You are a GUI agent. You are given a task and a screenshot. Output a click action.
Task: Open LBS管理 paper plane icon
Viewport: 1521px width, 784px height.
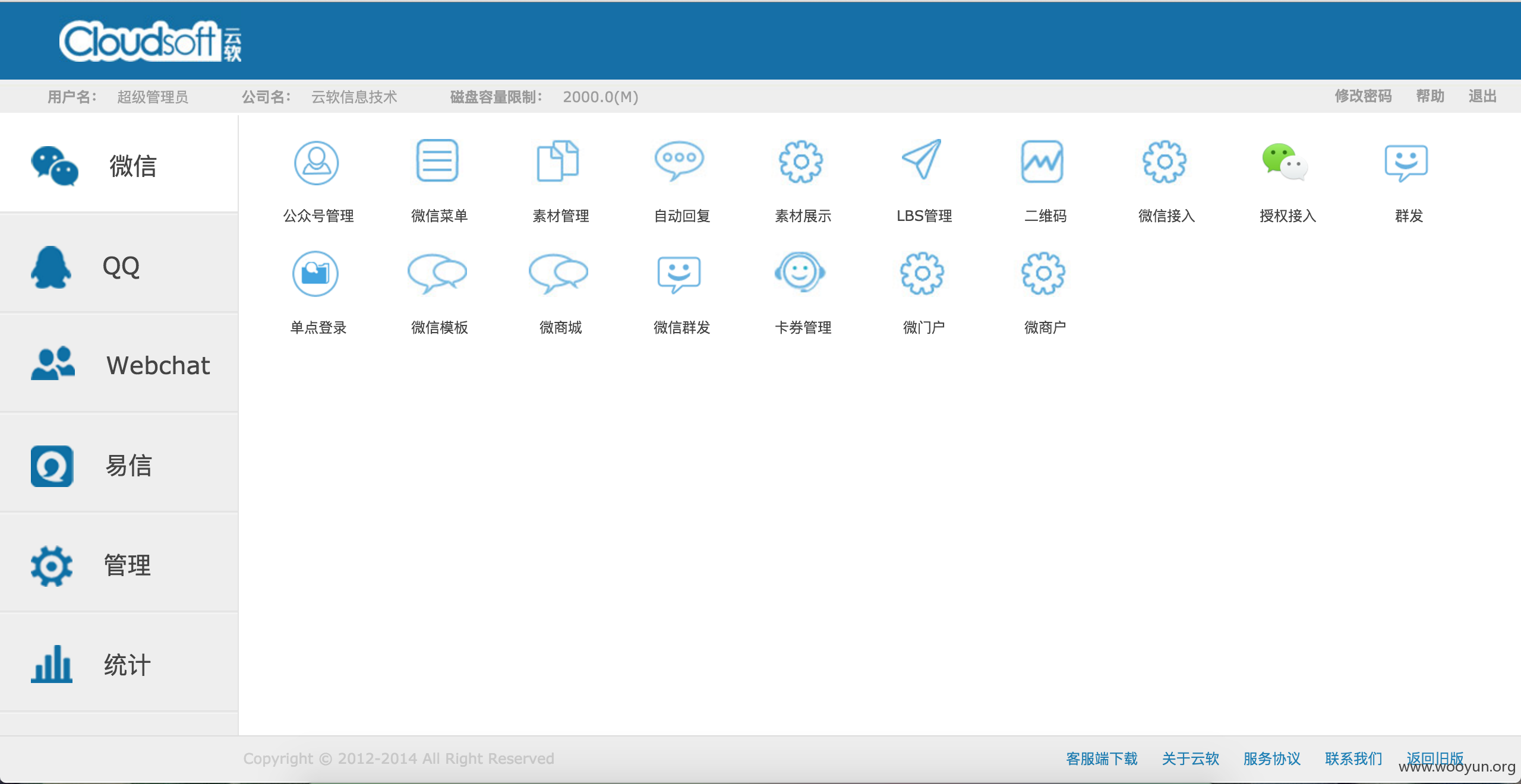tap(922, 159)
